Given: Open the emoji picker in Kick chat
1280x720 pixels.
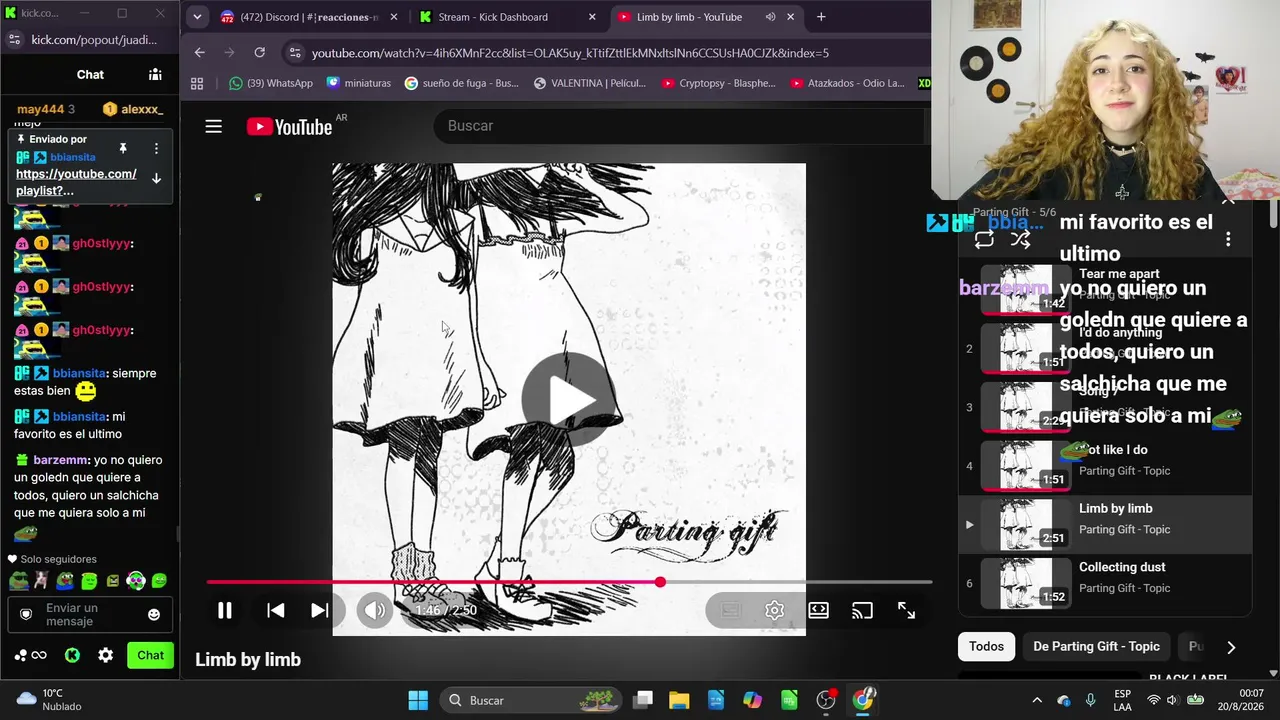Looking at the screenshot, I should click(154, 614).
